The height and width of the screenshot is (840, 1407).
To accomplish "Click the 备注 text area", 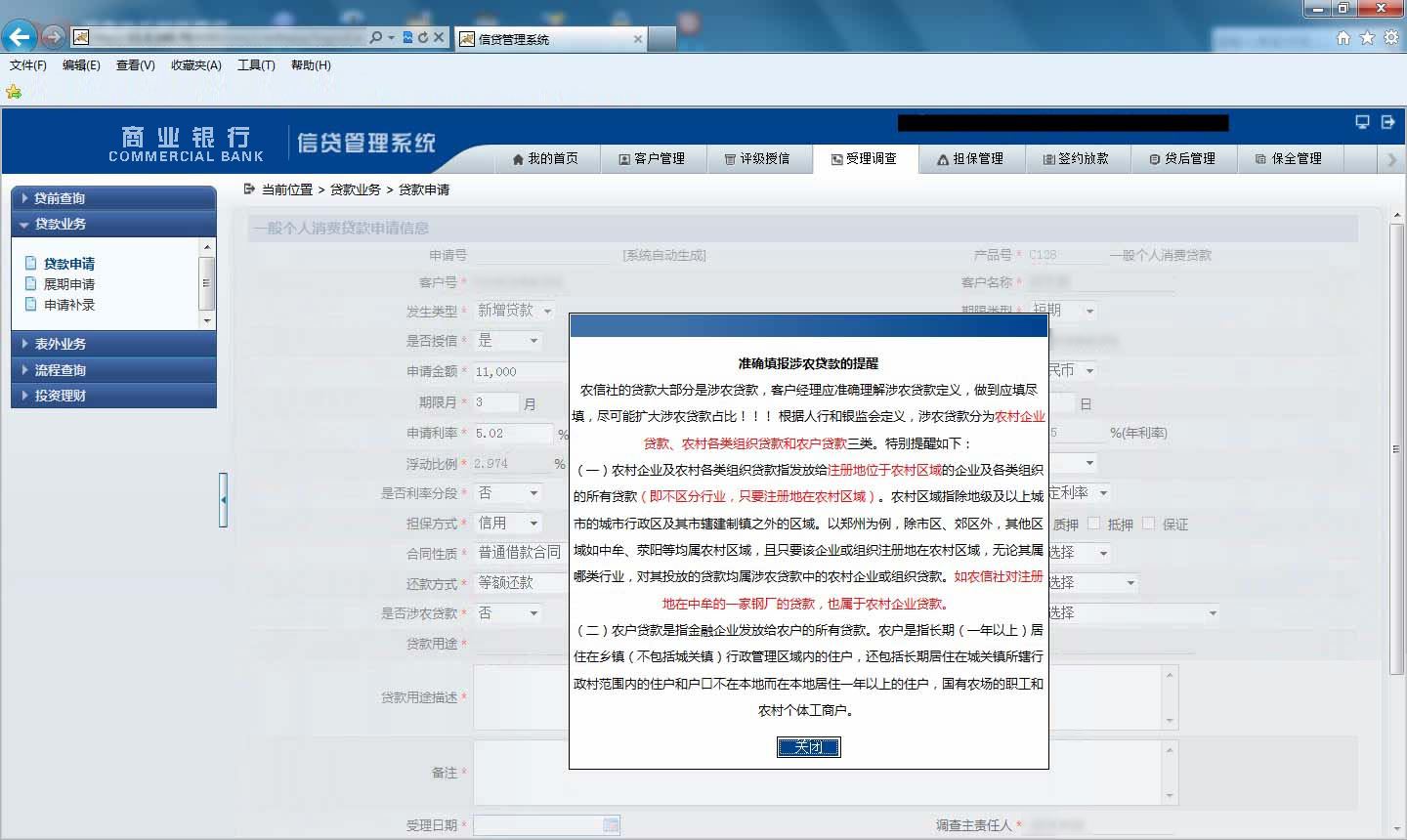I will [522, 772].
